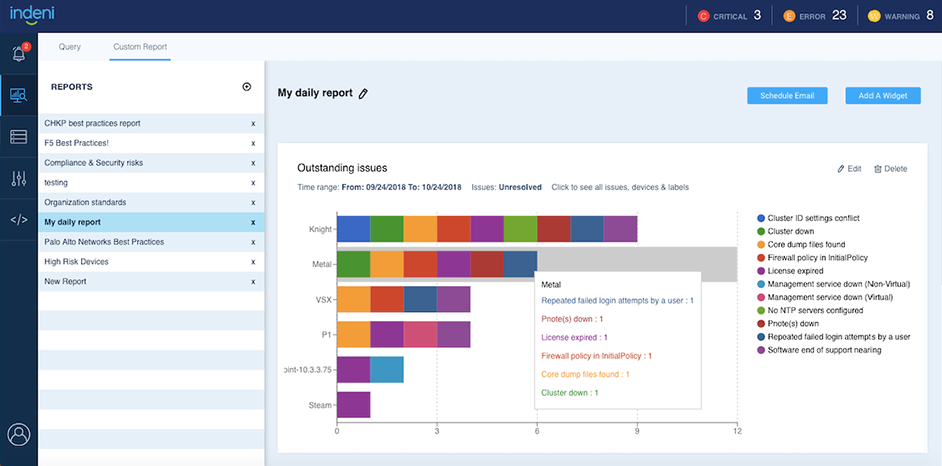Viewport: 942px width, 466px height.
Task: Open the CHKP best practices report
Action: coord(92,123)
